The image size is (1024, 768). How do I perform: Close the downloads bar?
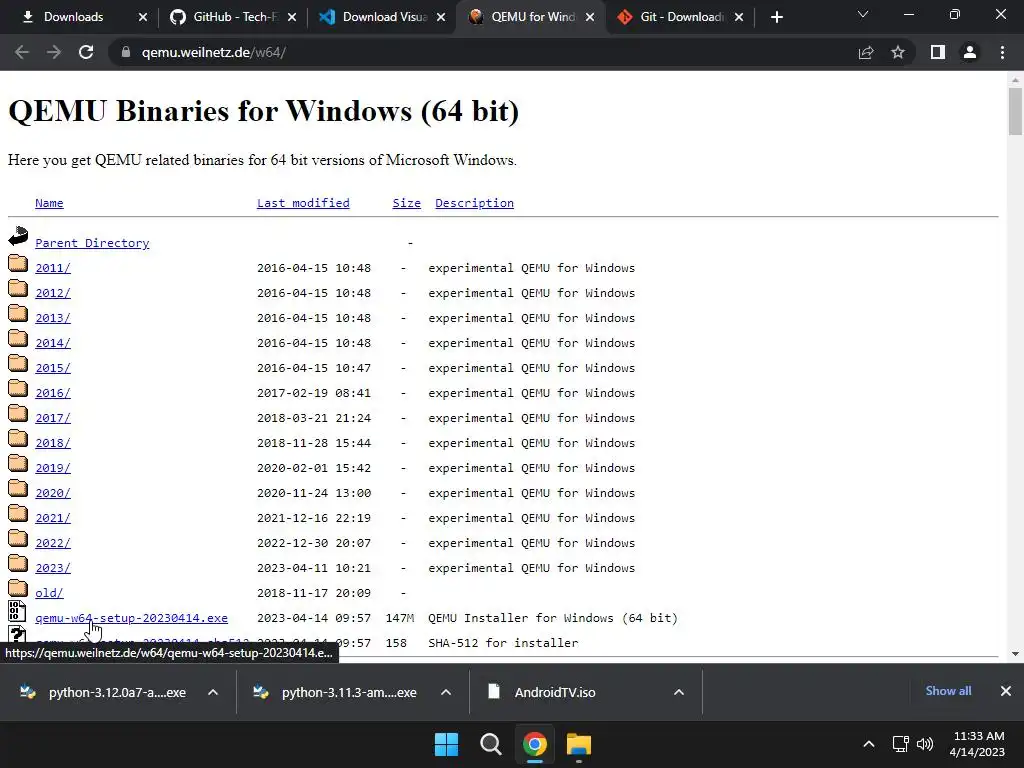coord(1006,691)
